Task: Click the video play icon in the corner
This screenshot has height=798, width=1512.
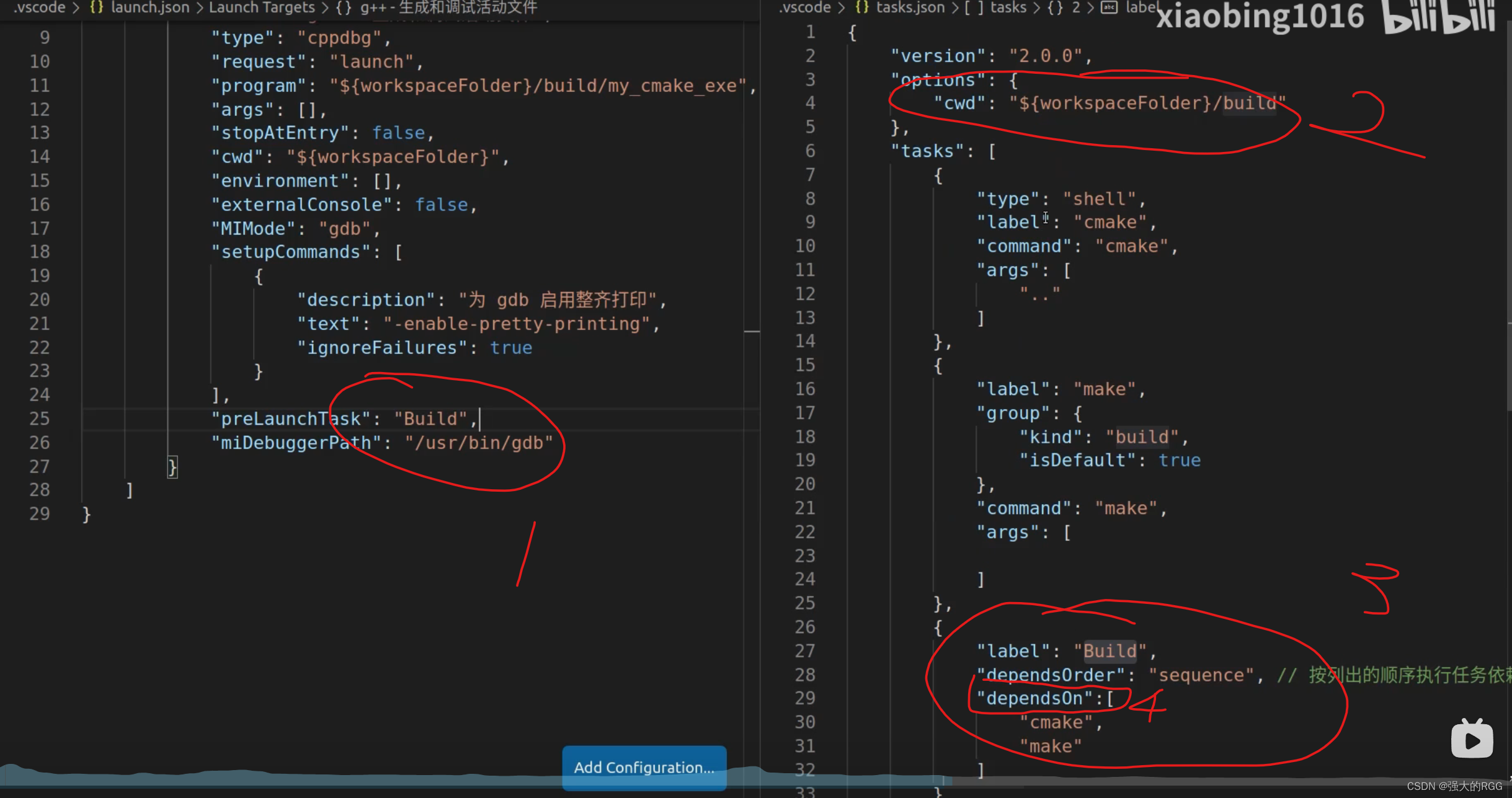Action: [x=1472, y=738]
